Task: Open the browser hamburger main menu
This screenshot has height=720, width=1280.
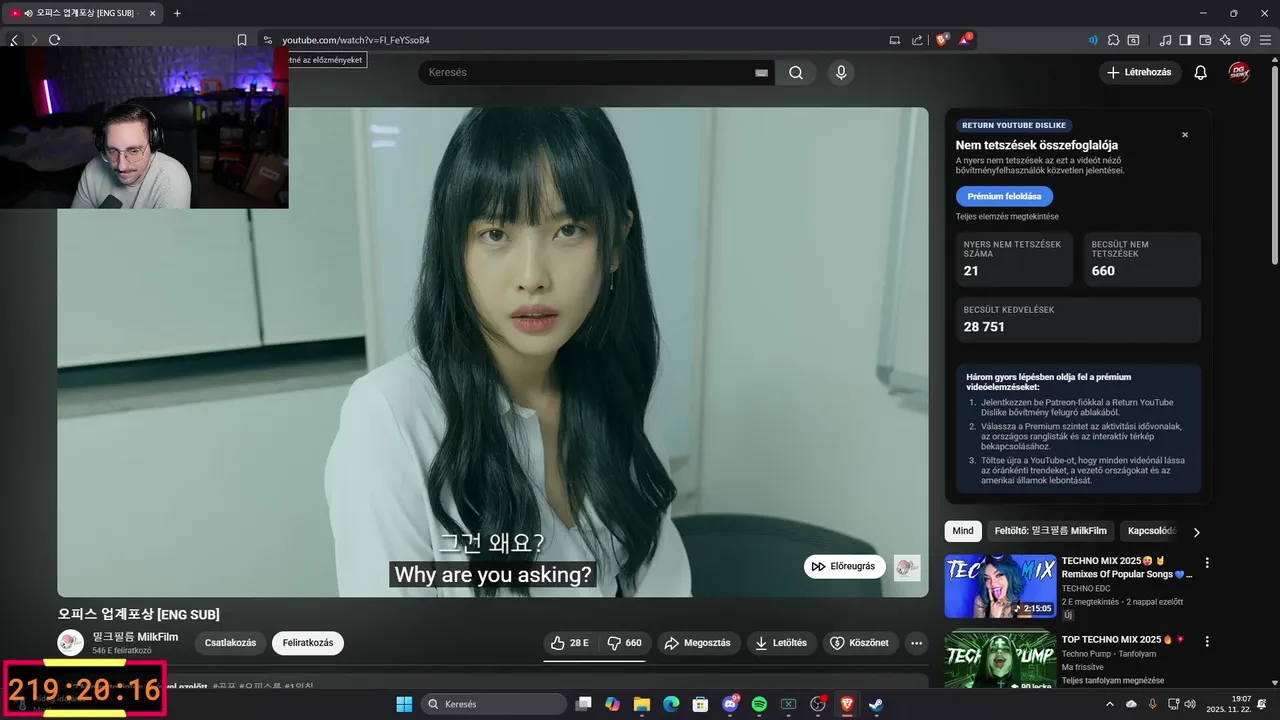Action: click(1265, 40)
